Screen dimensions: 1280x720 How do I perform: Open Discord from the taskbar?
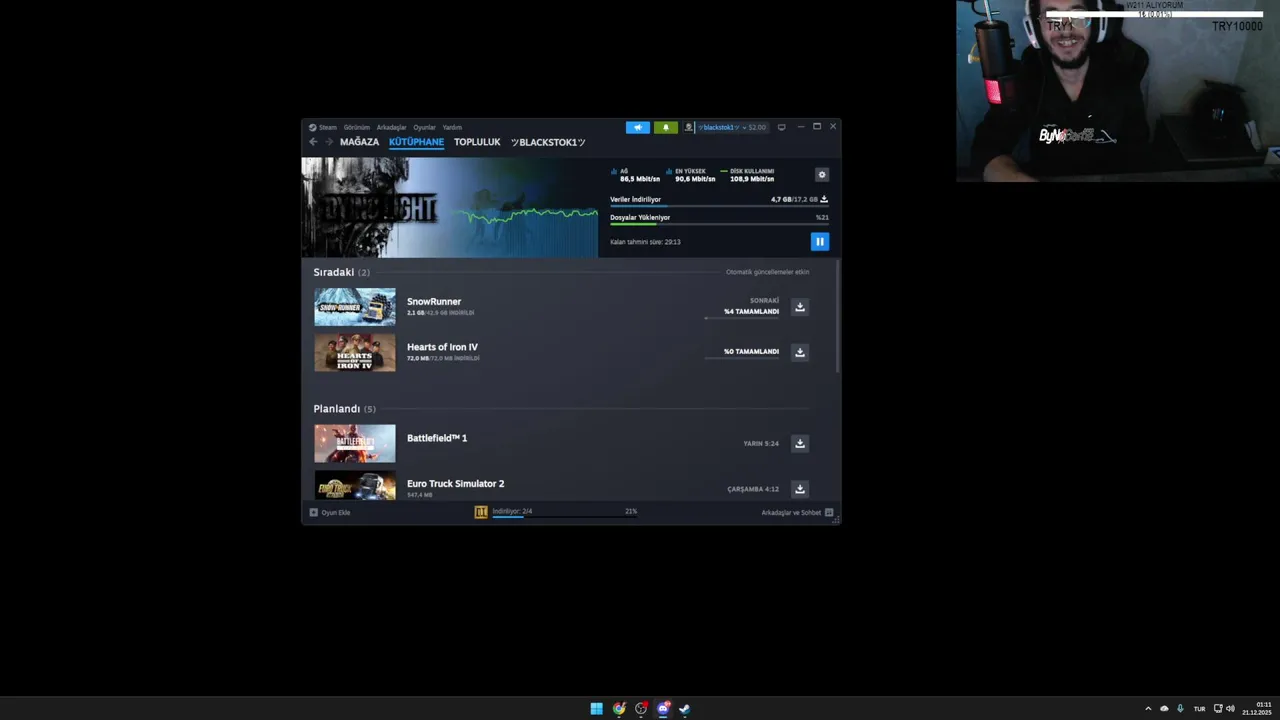tap(663, 709)
